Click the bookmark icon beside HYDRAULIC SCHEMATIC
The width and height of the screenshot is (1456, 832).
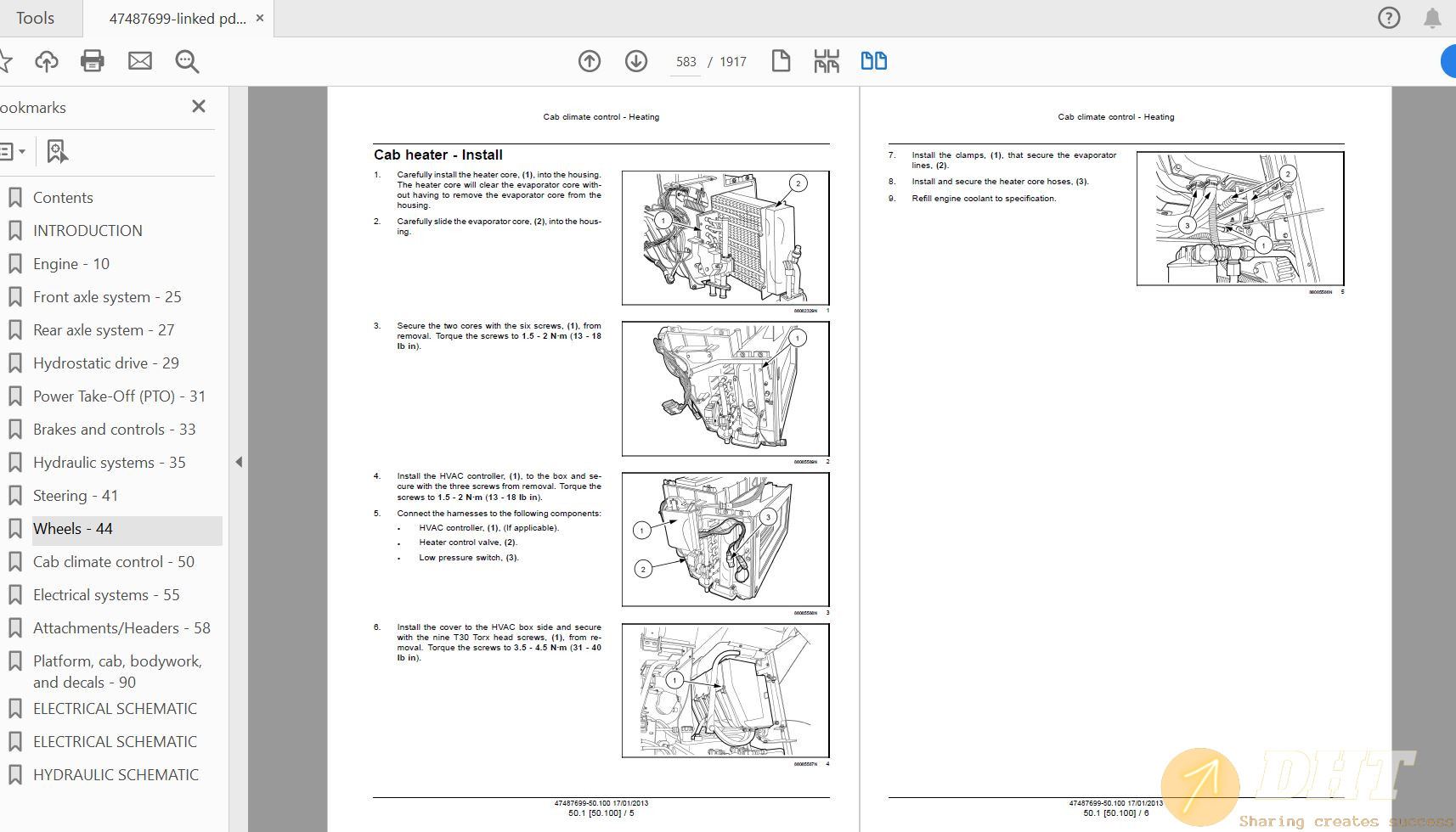tap(15, 775)
